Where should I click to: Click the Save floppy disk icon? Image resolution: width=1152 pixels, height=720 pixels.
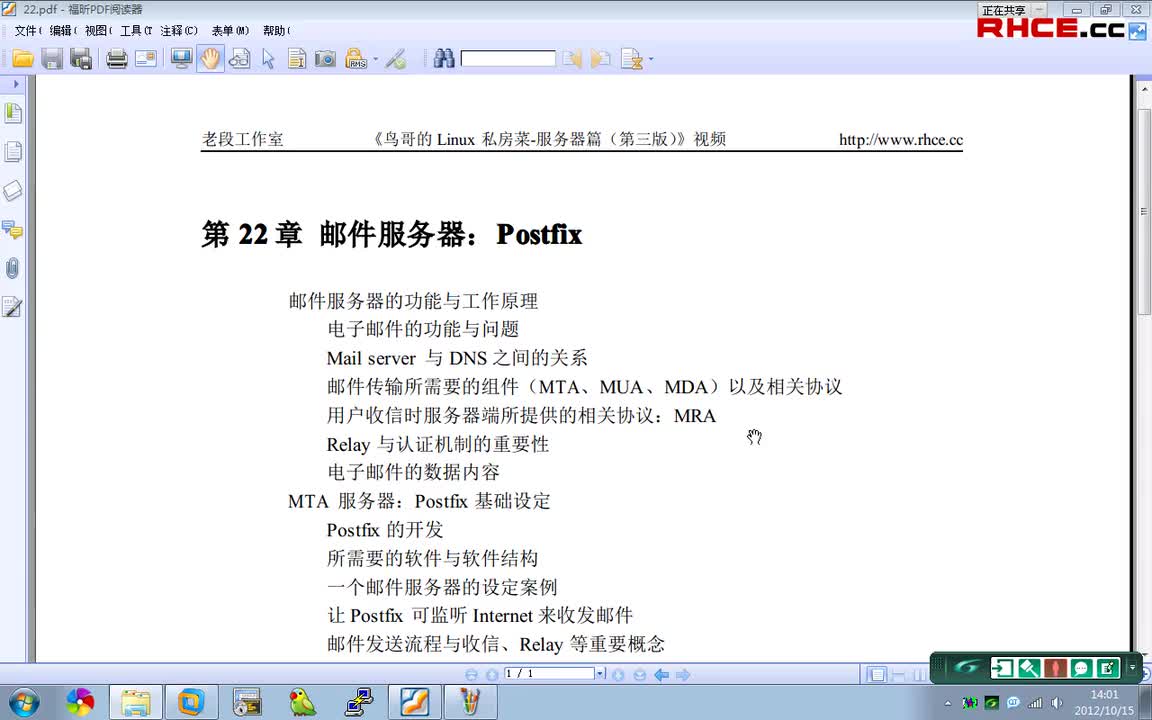[x=51, y=59]
